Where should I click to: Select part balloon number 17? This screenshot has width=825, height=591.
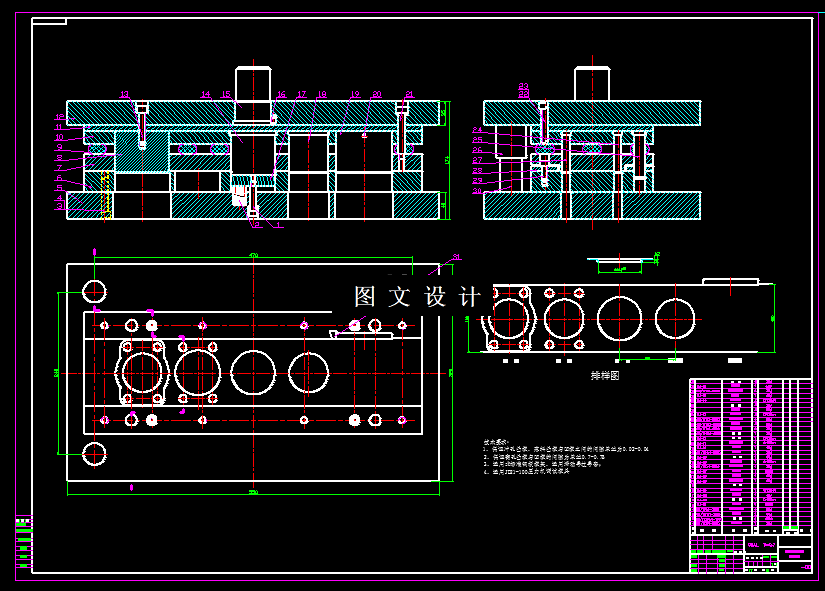pos(301,95)
